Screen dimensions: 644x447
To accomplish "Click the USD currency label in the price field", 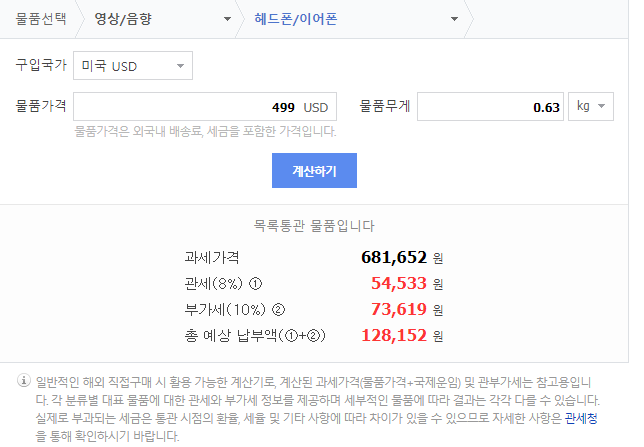I will (316, 107).
